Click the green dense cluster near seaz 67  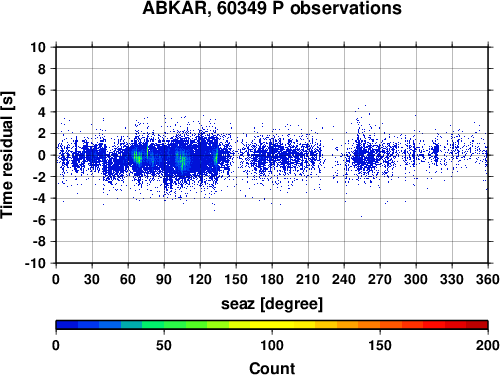(x=137, y=157)
